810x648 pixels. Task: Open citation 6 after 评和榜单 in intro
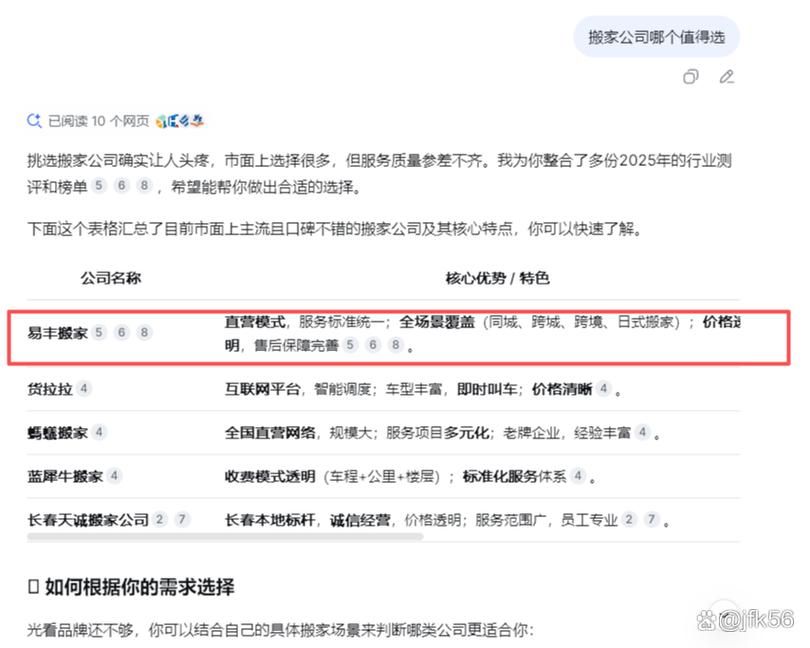click(121, 185)
